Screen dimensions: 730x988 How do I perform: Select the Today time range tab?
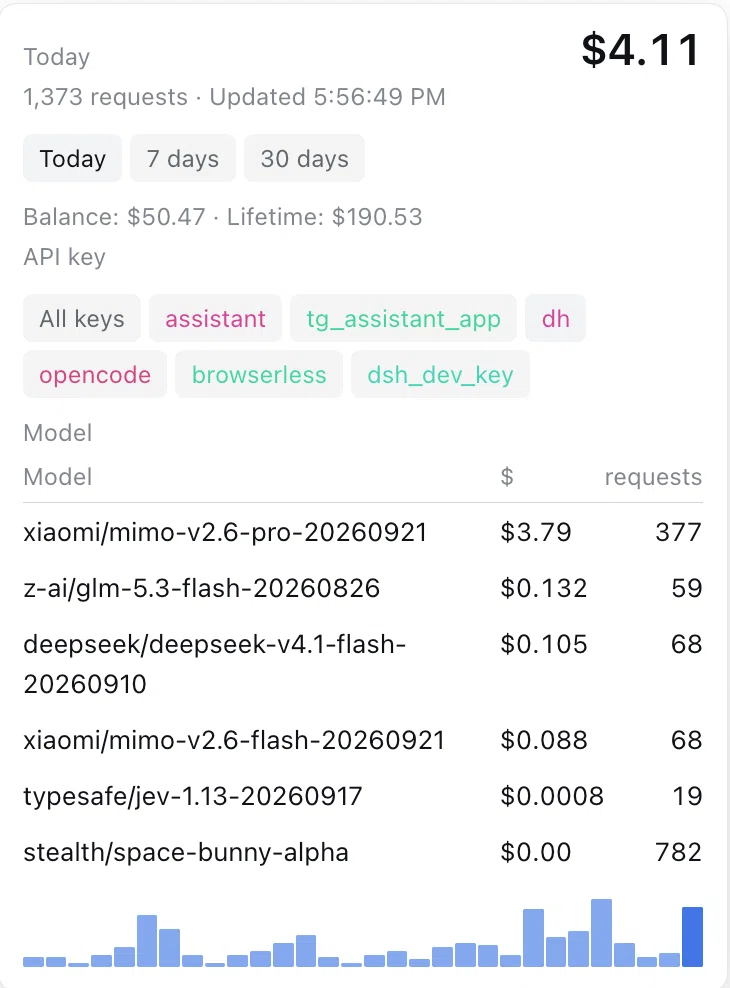(72, 158)
